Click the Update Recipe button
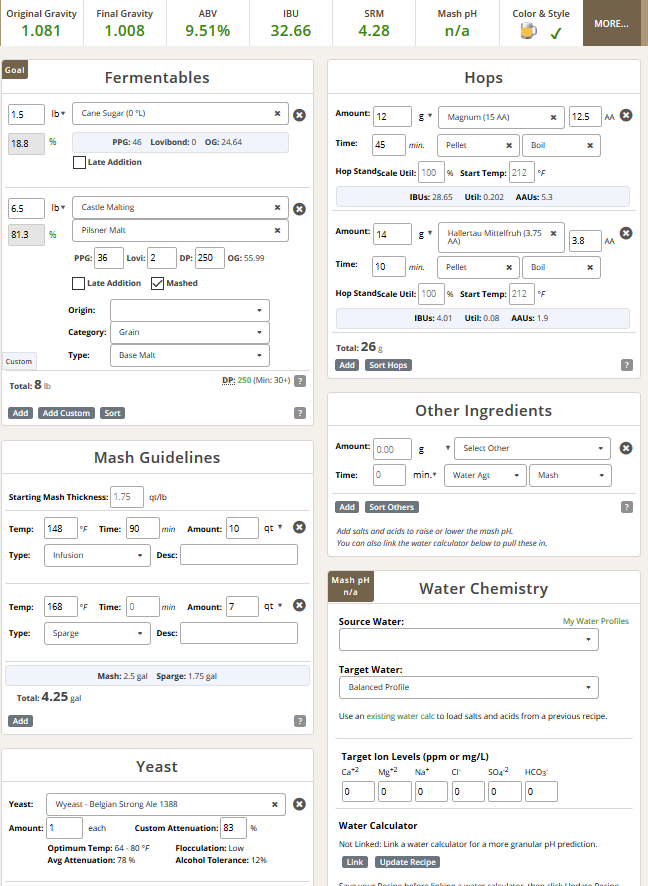 point(407,862)
